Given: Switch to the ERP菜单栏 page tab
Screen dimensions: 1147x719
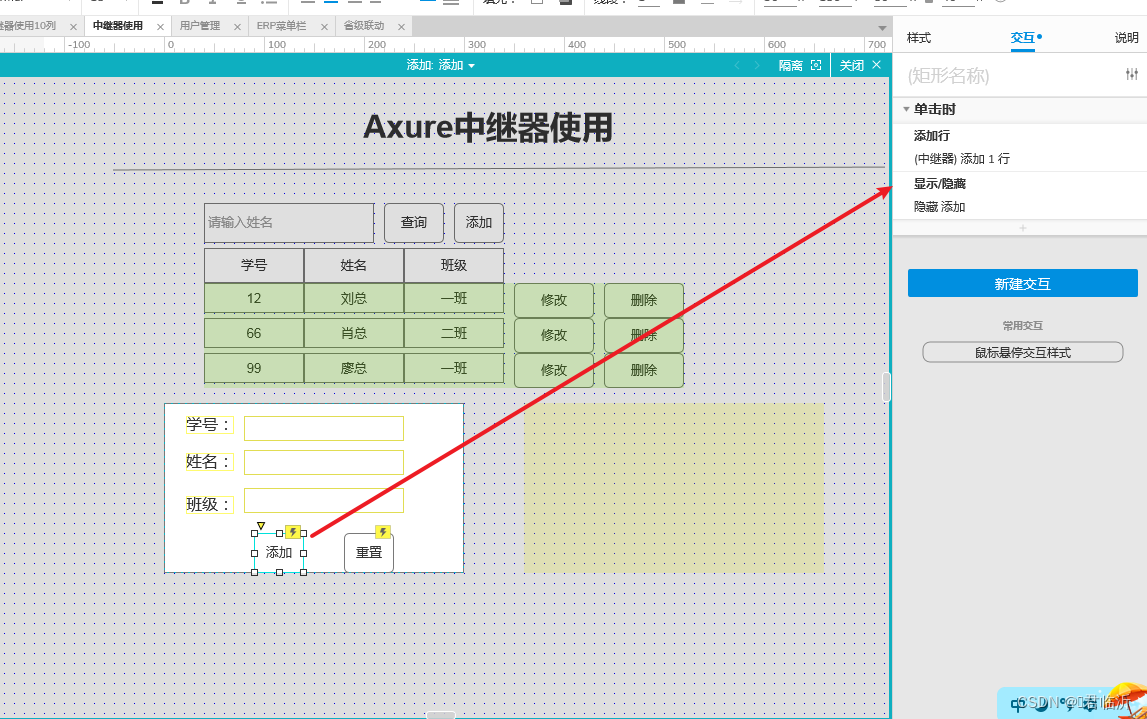Looking at the screenshot, I should [282, 26].
